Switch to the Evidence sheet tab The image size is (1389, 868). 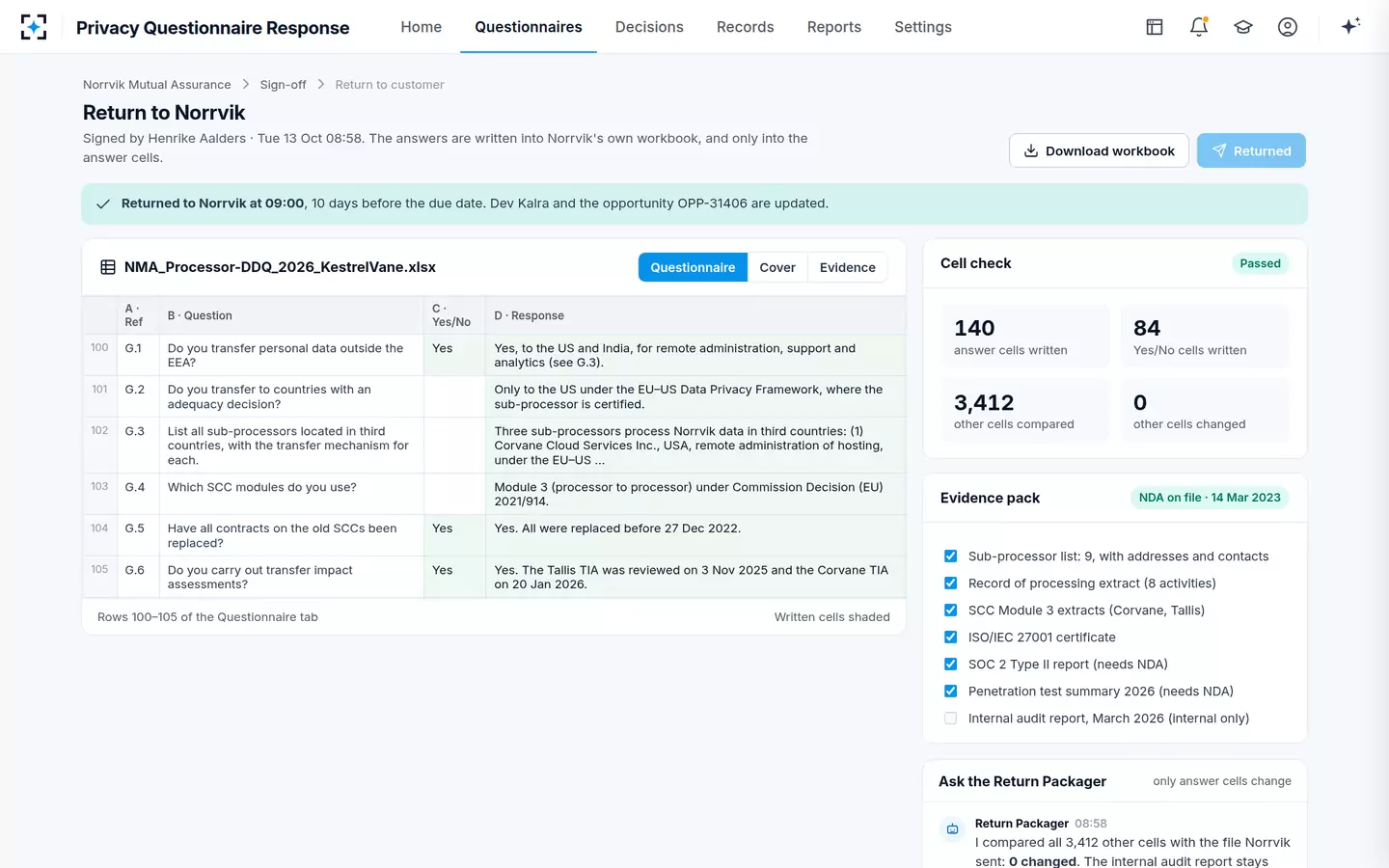pyautogui.click(x=848, y=267)
